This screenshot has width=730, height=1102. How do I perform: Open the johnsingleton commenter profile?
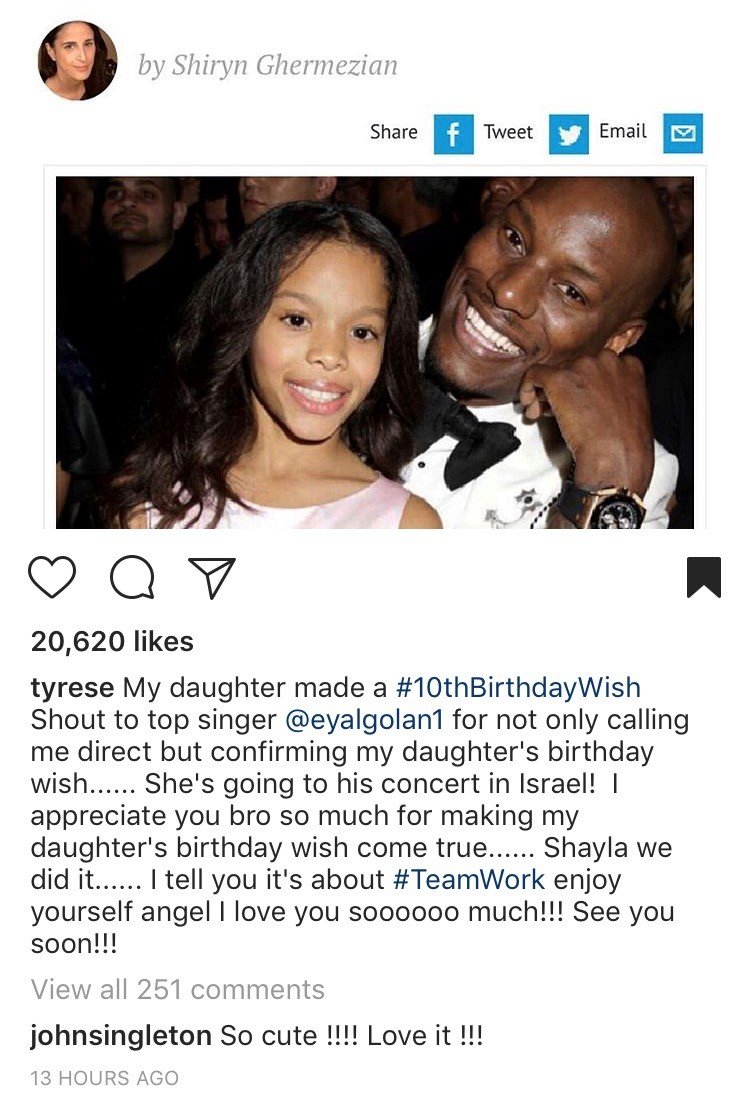coord(121,1036)
